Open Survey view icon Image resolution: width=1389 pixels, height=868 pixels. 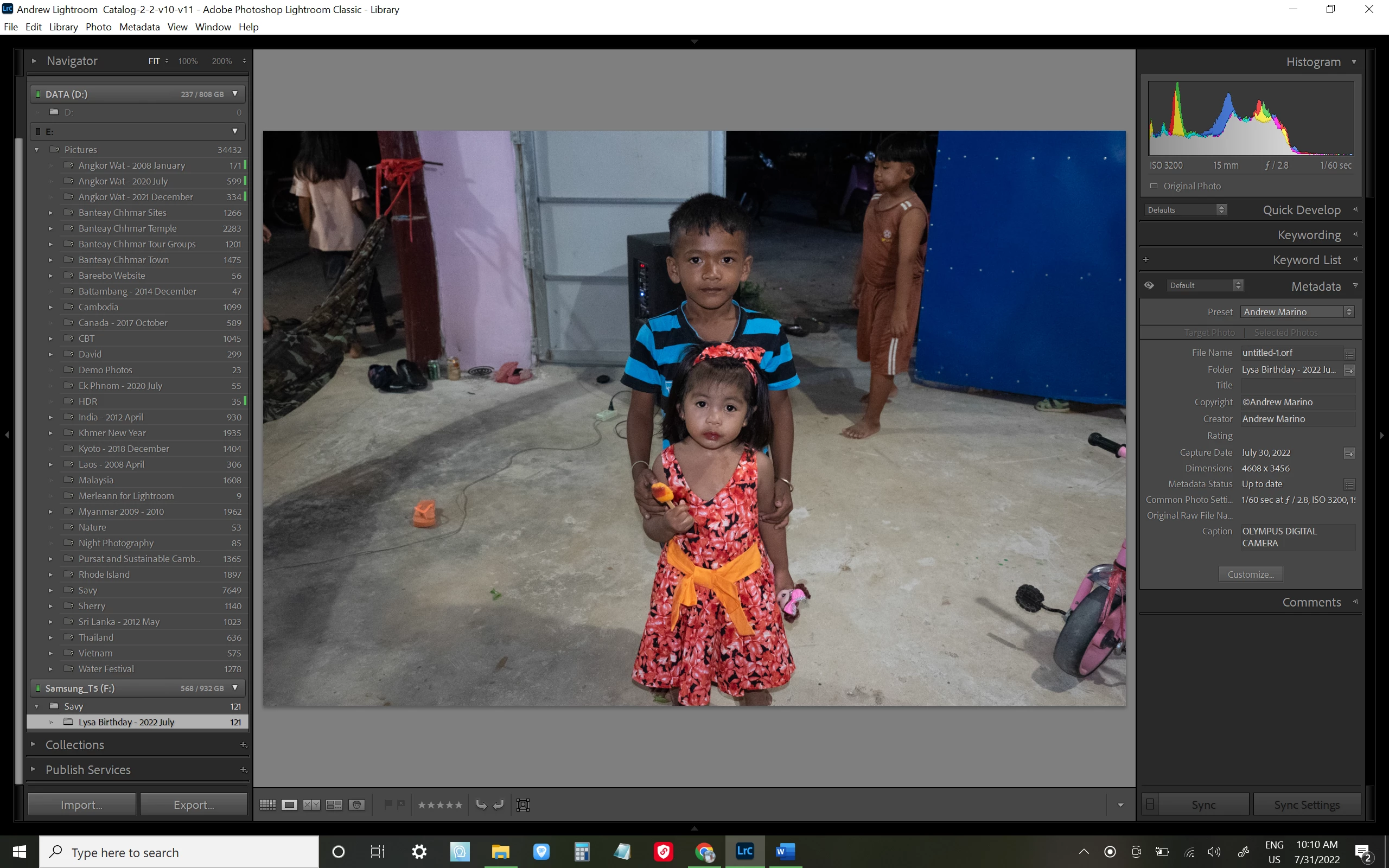pos(334,805)
